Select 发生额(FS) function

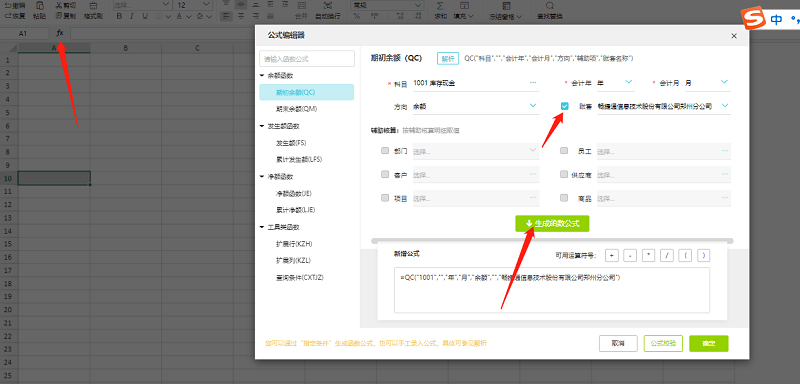point(291,142)
